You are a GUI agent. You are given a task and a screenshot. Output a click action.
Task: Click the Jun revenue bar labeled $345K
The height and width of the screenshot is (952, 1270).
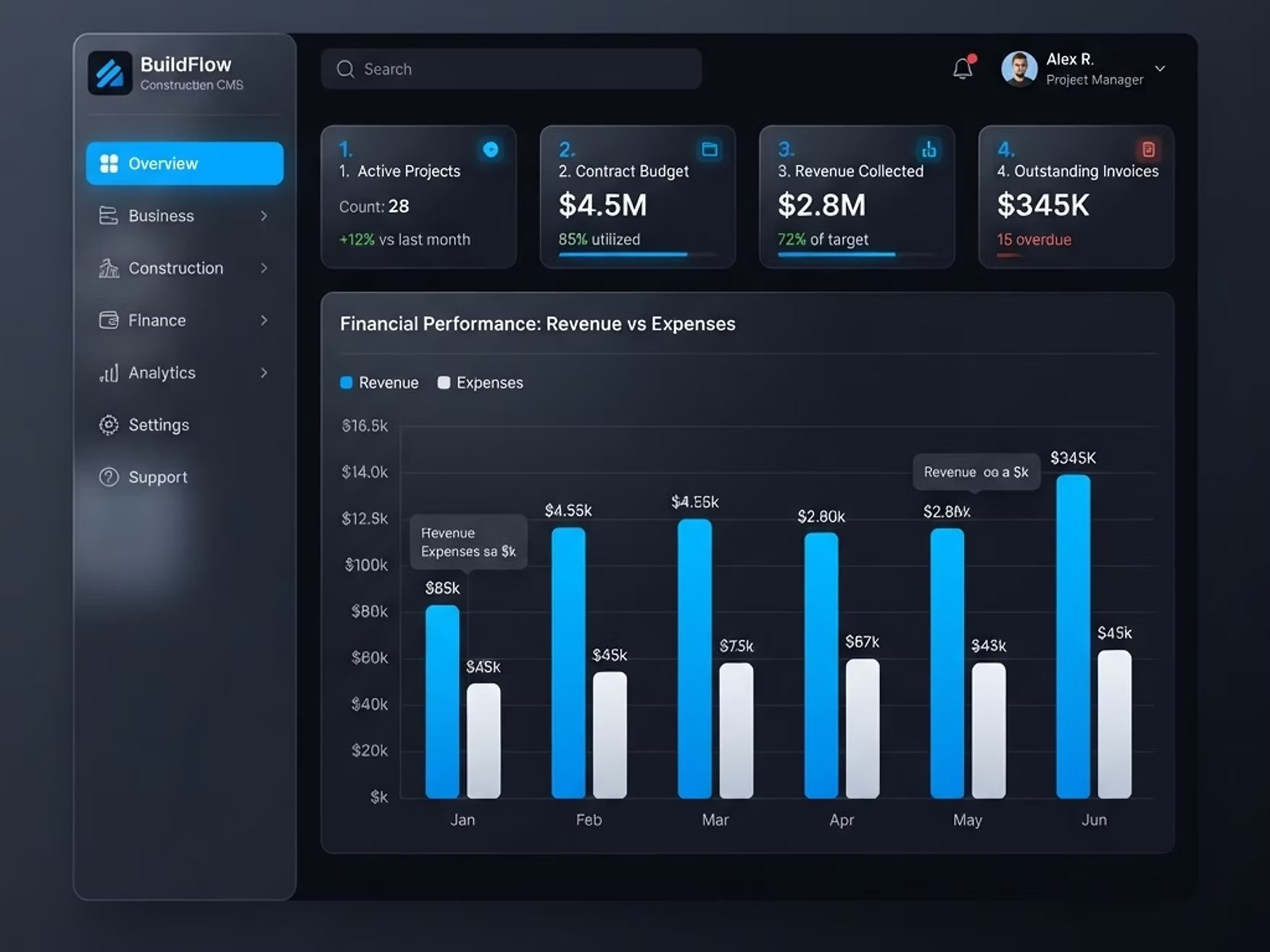[x=1074, y=637]
